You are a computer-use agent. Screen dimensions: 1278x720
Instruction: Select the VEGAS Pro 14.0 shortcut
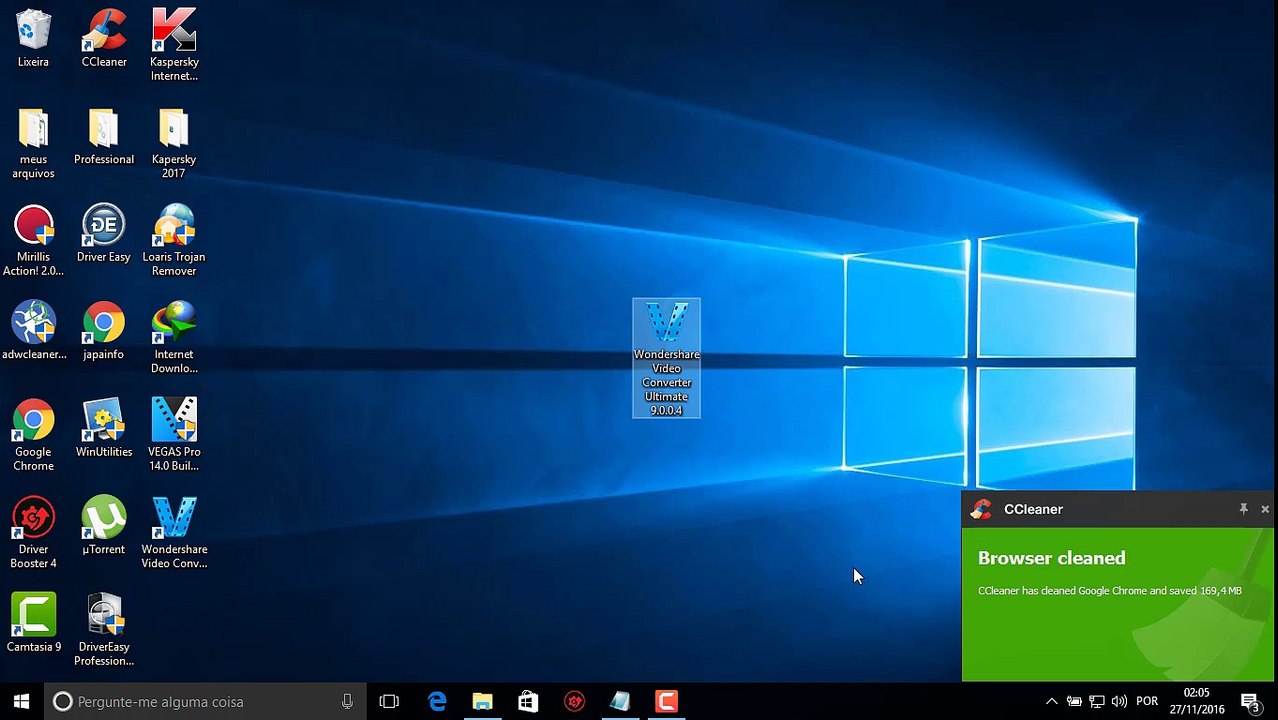click(x=174, y=435)
